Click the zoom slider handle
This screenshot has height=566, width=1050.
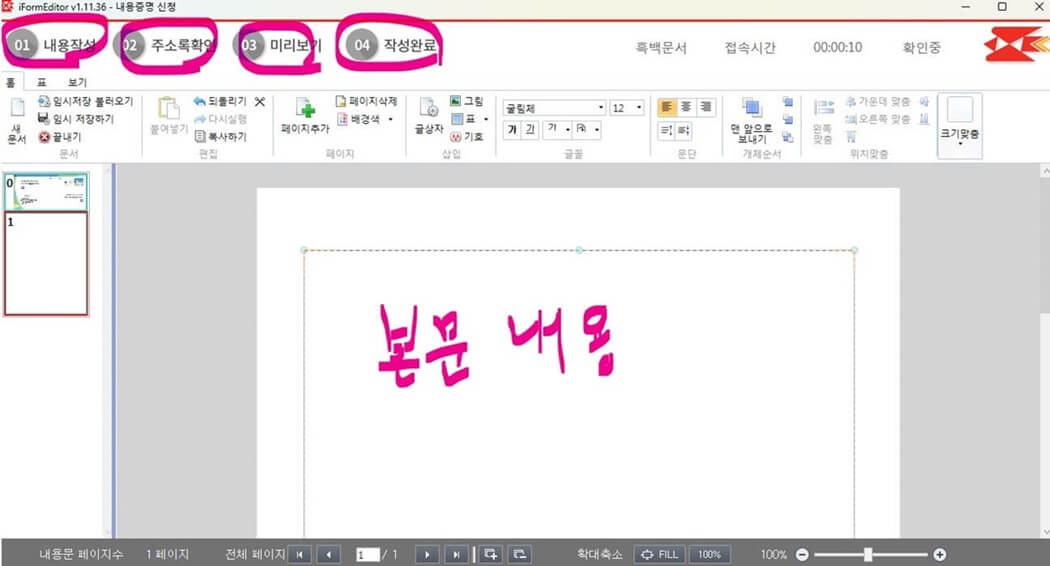[868, 555]
